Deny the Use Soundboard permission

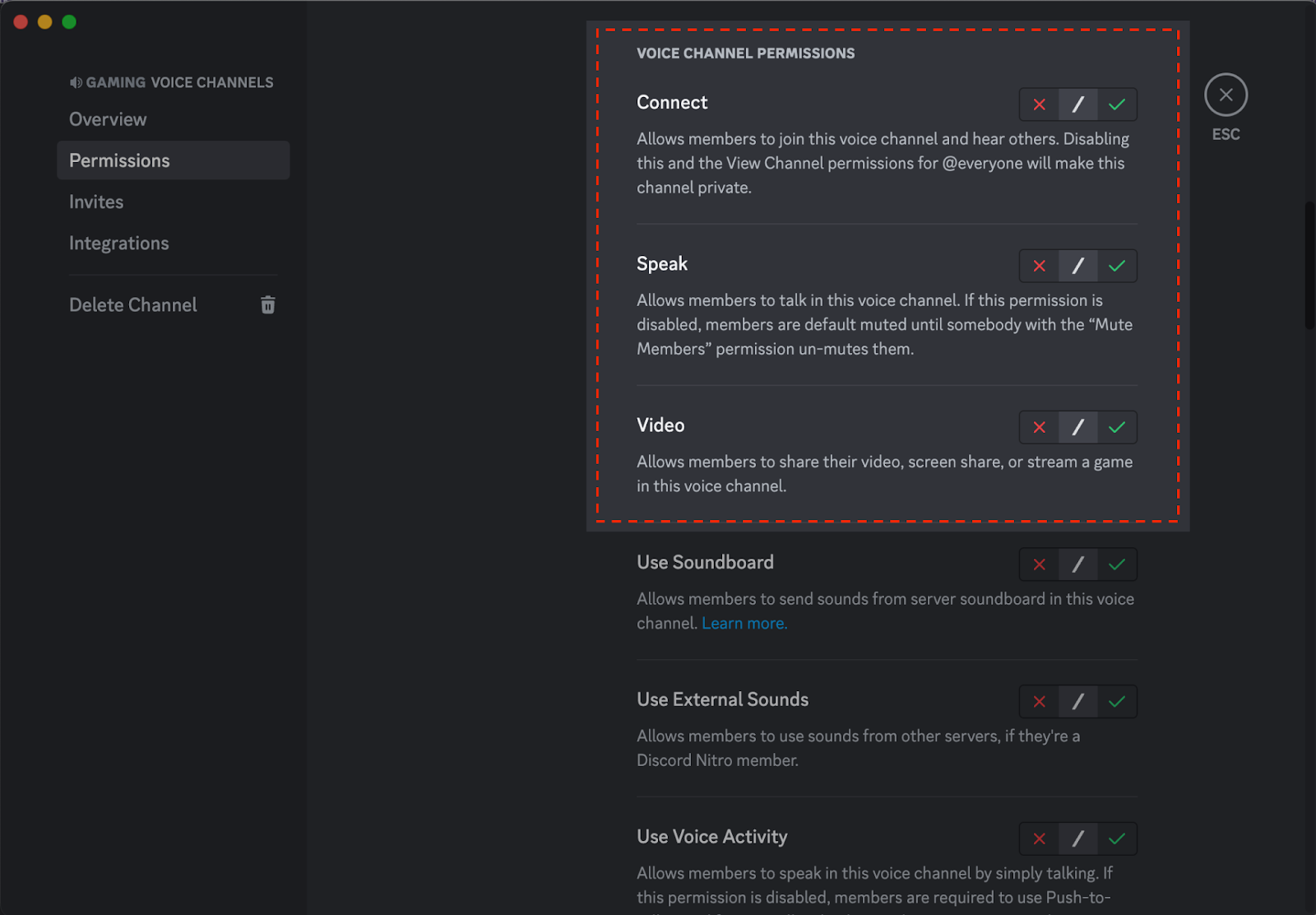coord(1039,564)
